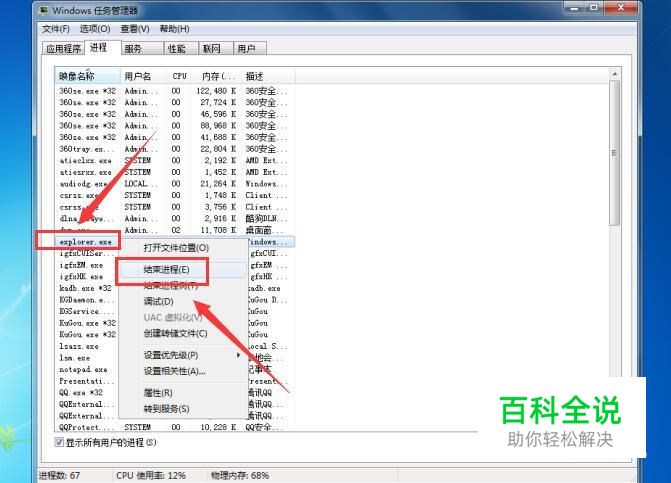The width and height of the screenshot is (671, 483).
Task: Select the 360se.exe row using 27,724 K
Action: (x=175, y=102)
